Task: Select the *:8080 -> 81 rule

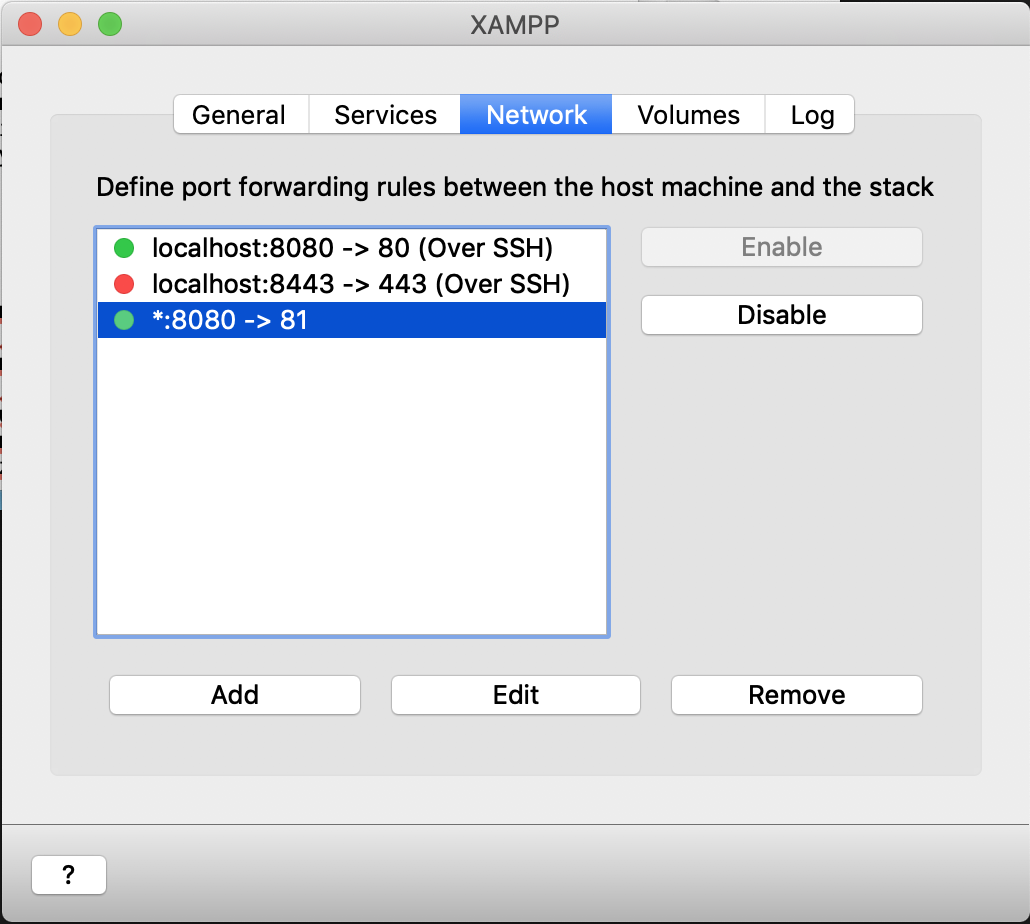Action: [351, 320]
